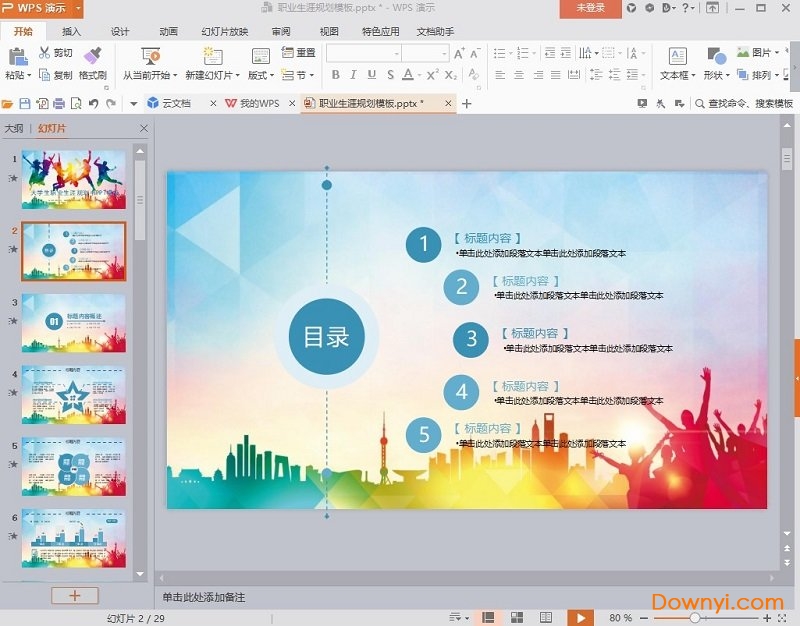Click the orange Not Logged In (未登录) button

click(x=591, y=8)
